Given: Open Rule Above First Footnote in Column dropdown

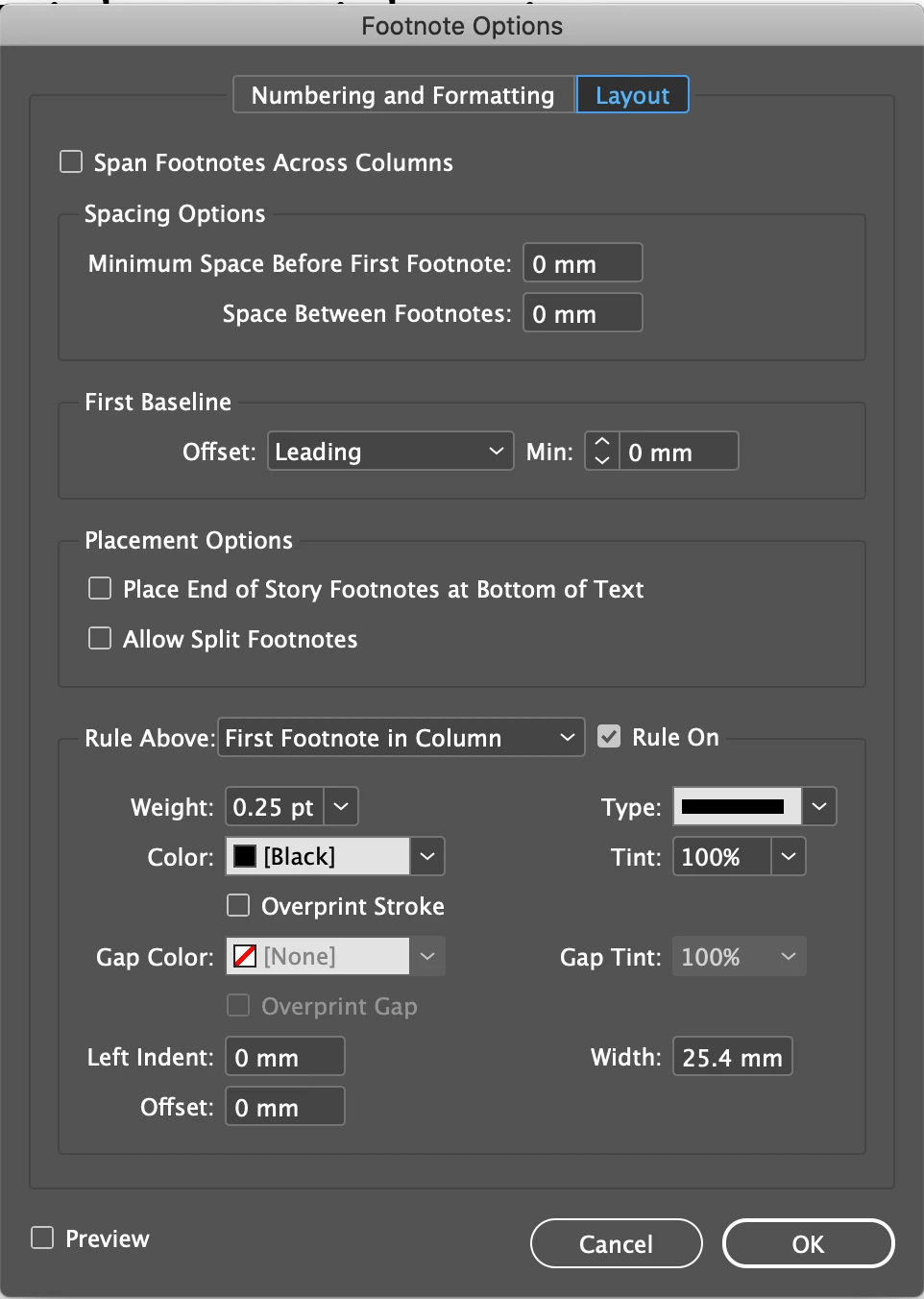Looking at the screenshot, I should click(x=401, y=738).
